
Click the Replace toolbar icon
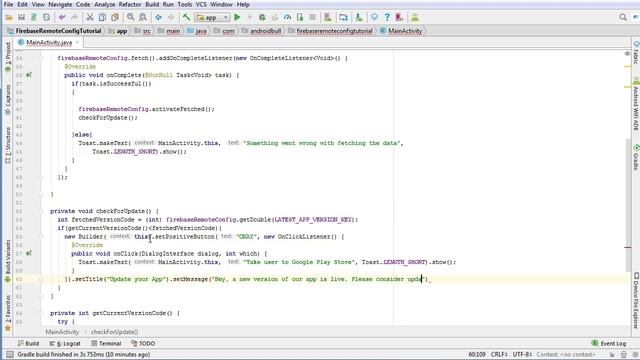tap(143, 18)
